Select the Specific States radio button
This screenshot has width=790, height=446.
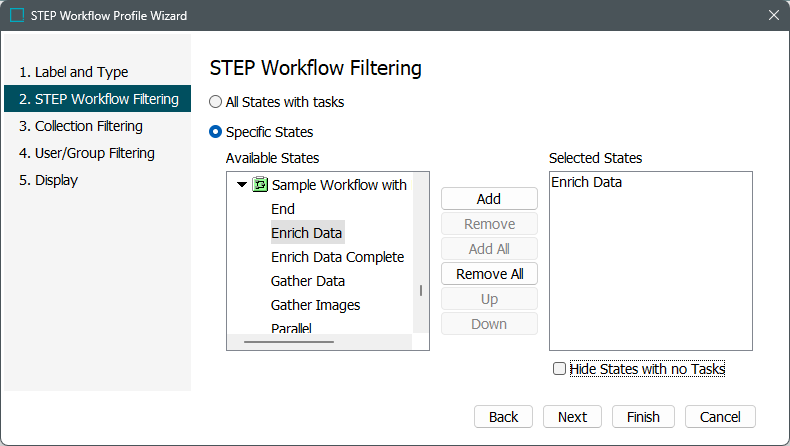click(x=216, y=132)
